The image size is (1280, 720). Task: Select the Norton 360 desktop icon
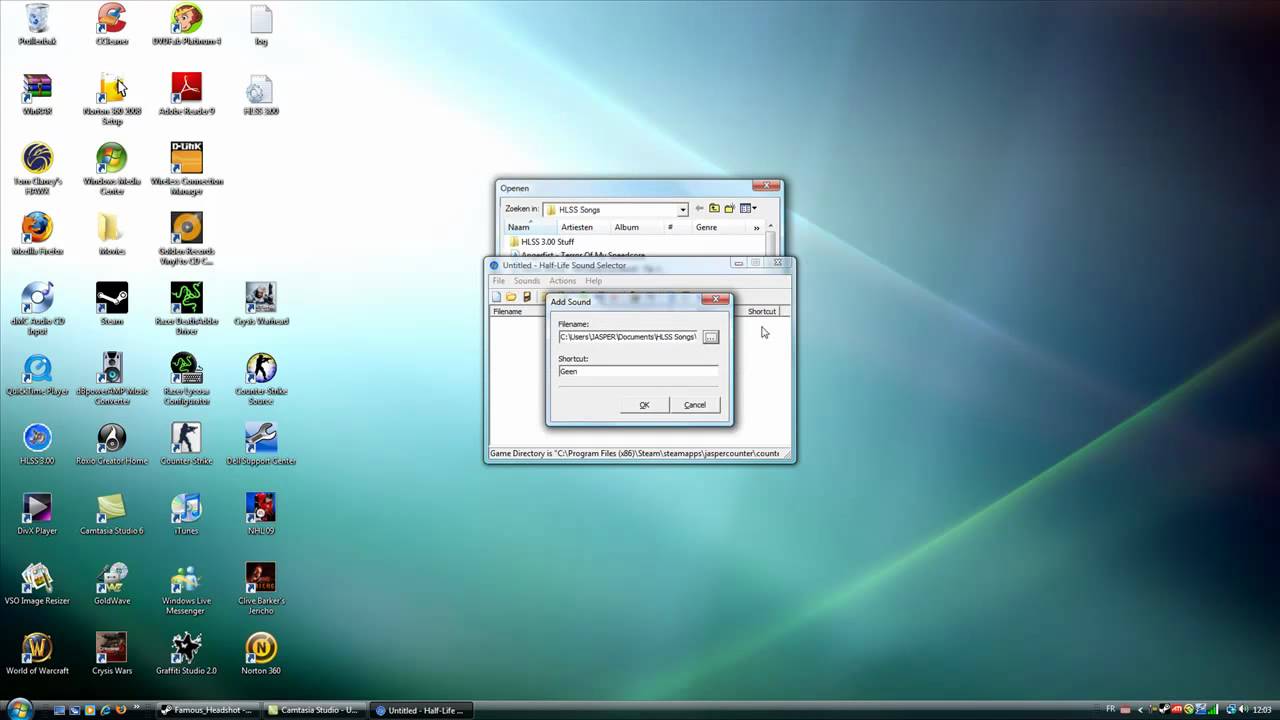[260, 655]
